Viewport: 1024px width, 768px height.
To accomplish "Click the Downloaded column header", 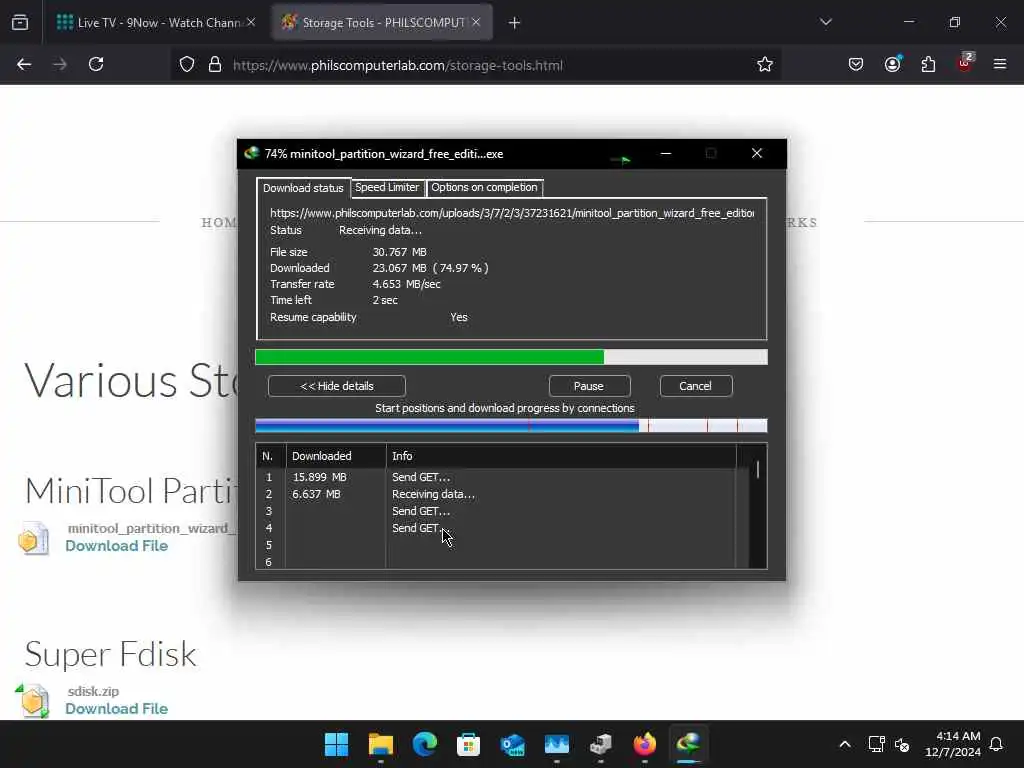I will [x=336, y=456].
